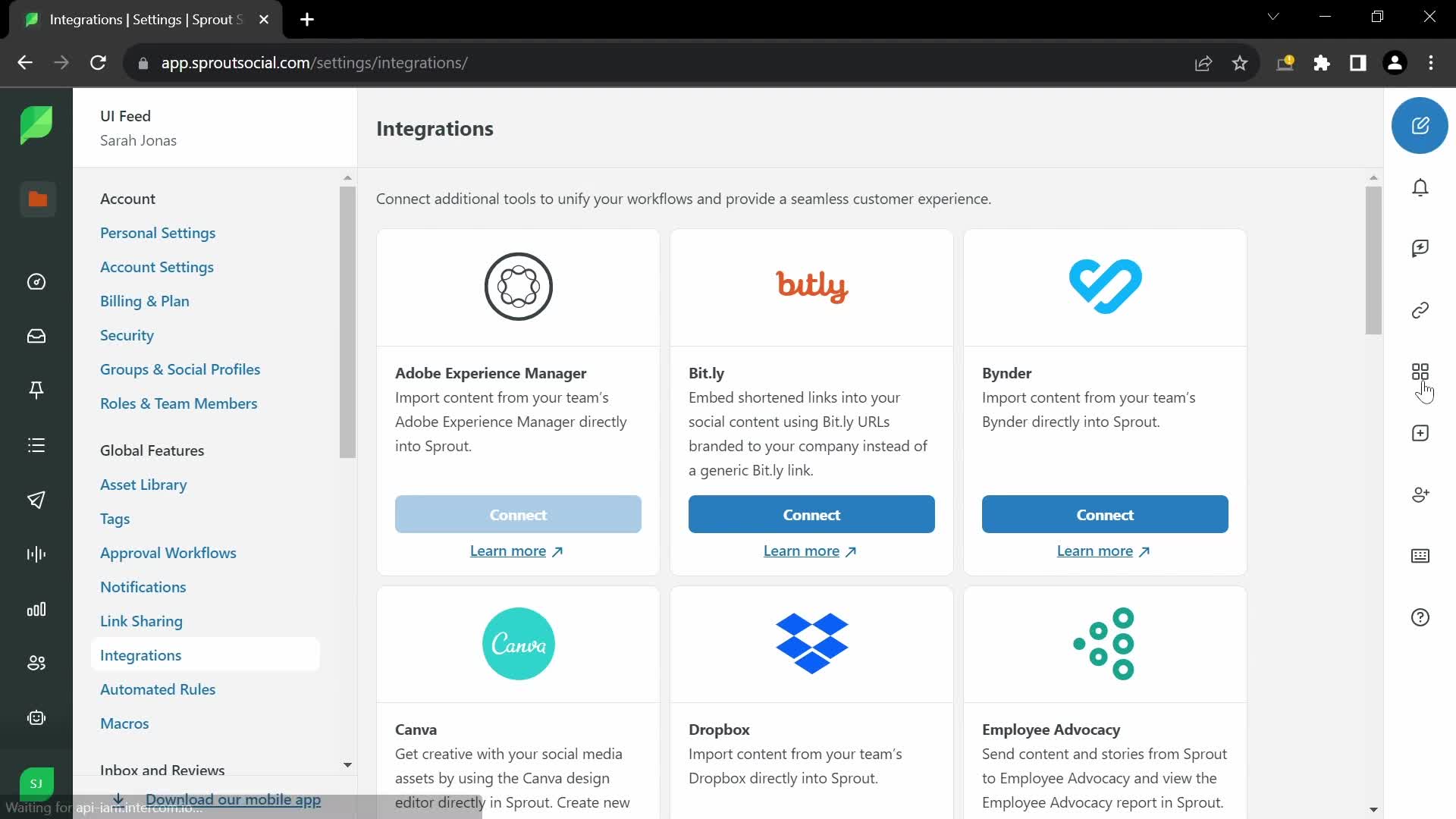This screenshot has width=1456, height=819.
Task: Navigate to Roles & Team Members
Action: (x=178, y=403)
